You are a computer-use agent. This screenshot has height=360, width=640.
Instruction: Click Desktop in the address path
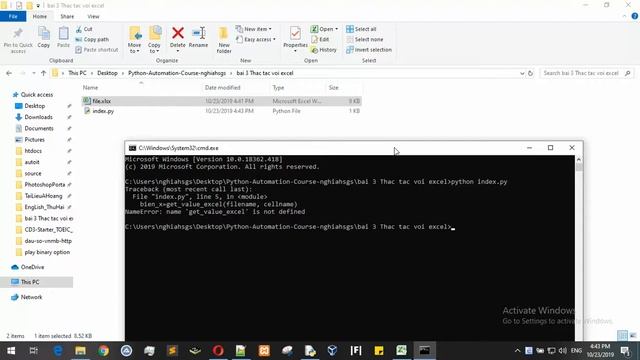point(107,73)
